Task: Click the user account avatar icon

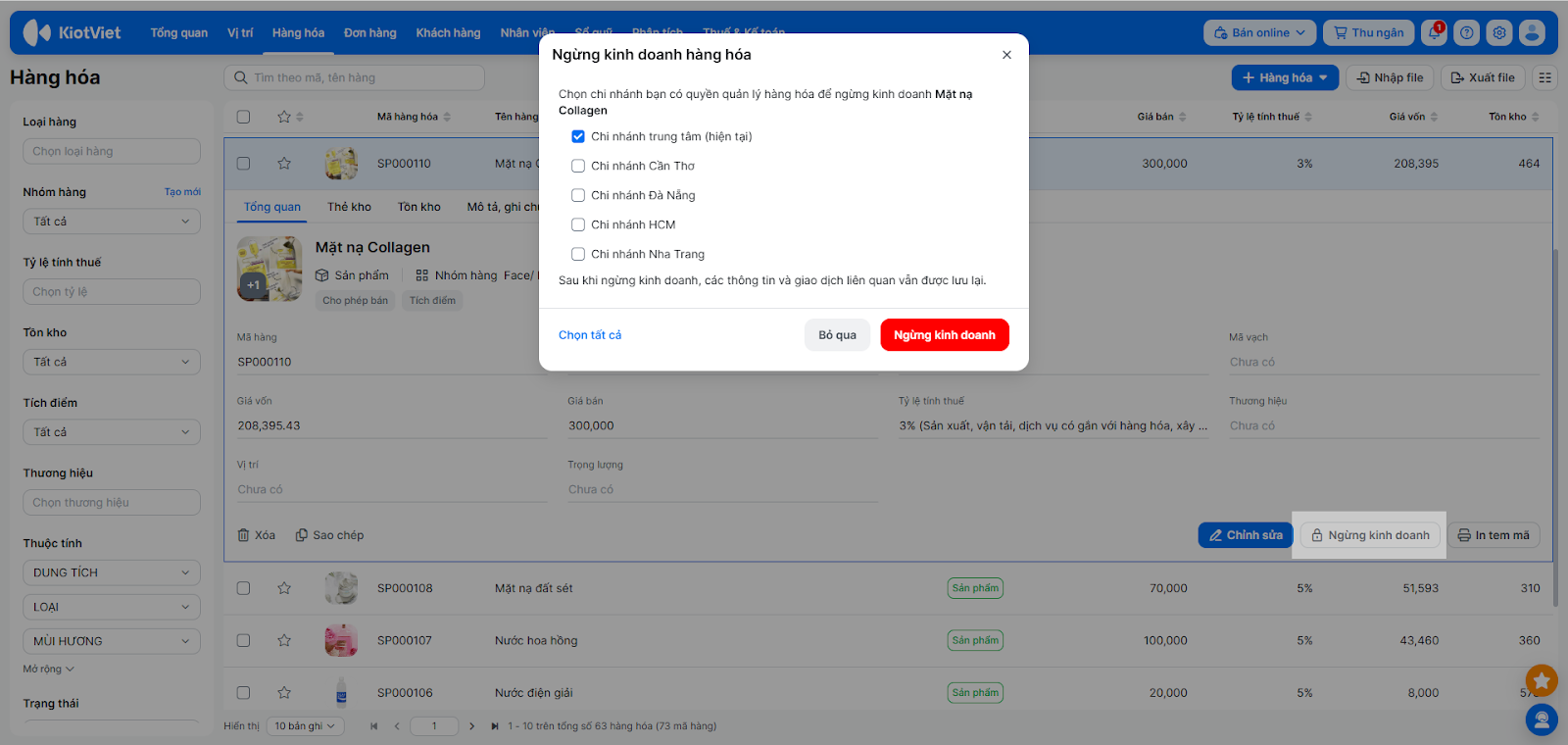Action: (x=1532, y=32)
